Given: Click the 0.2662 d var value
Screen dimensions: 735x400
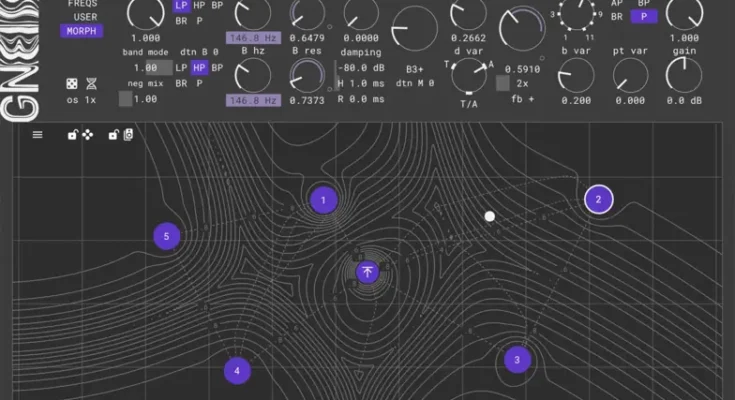Looking at the screenshot, I should (468, 38).
